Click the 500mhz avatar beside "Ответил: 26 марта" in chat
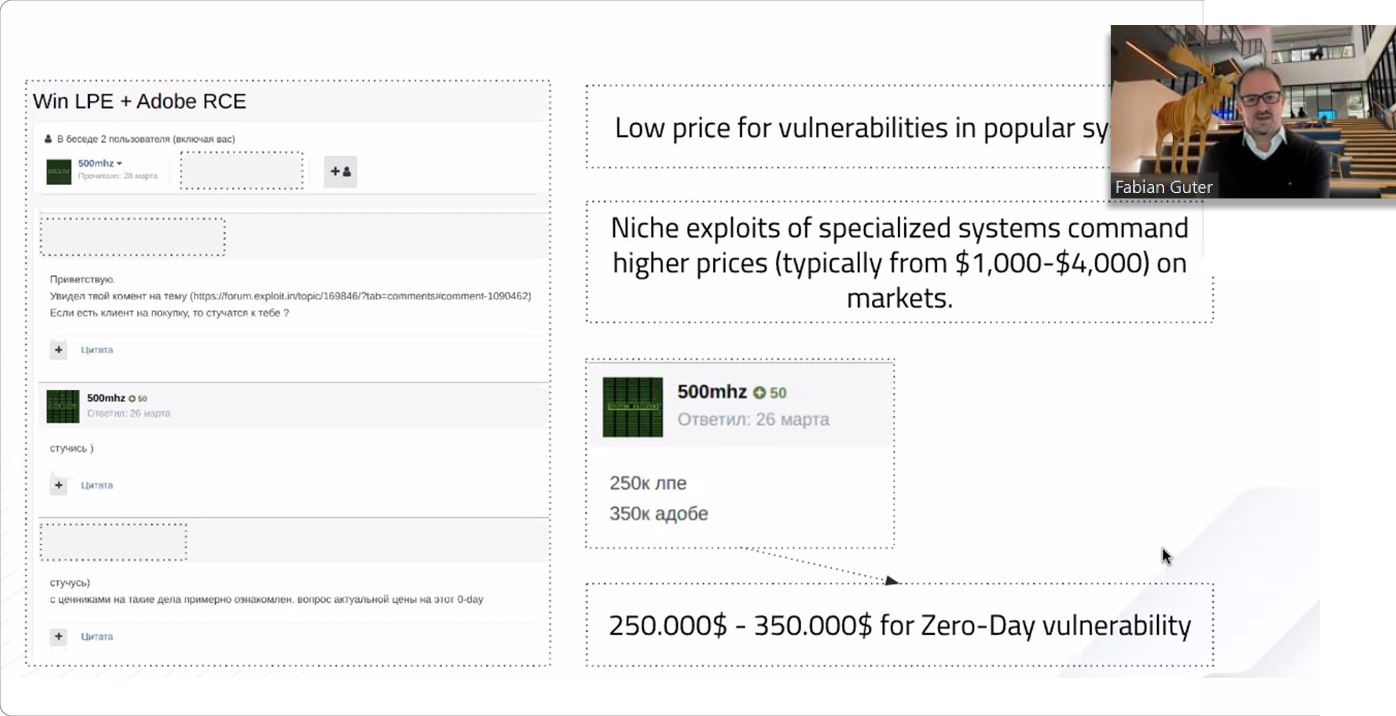1396x716 pixels. (x=63, y=406)
